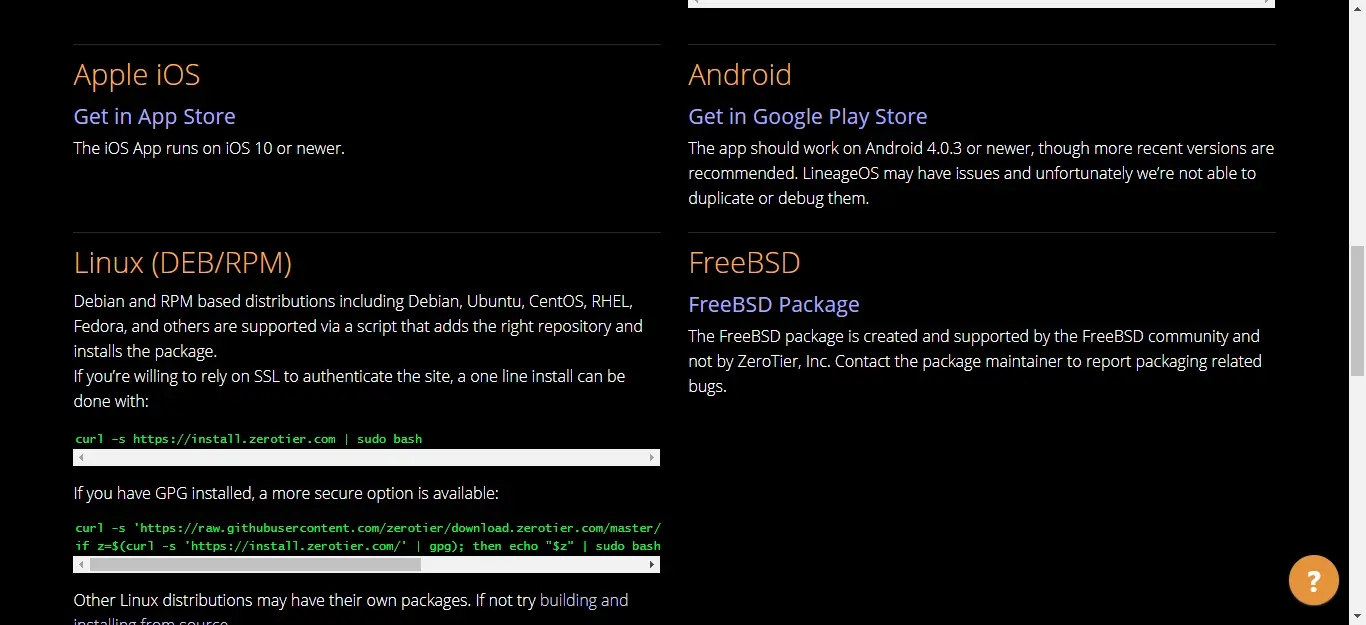Click left scroll arrow under the GPG command box
The height and width of the screenshot is (625, 1366).
coord(81,565)
